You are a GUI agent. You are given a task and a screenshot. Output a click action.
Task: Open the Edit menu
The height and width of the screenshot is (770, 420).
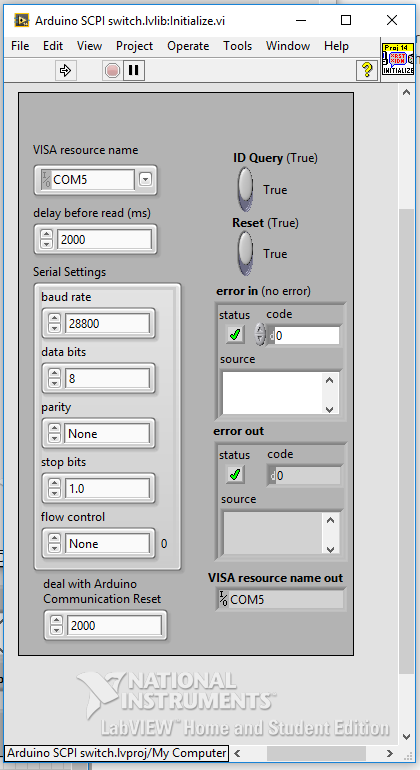tap(53, 46)
